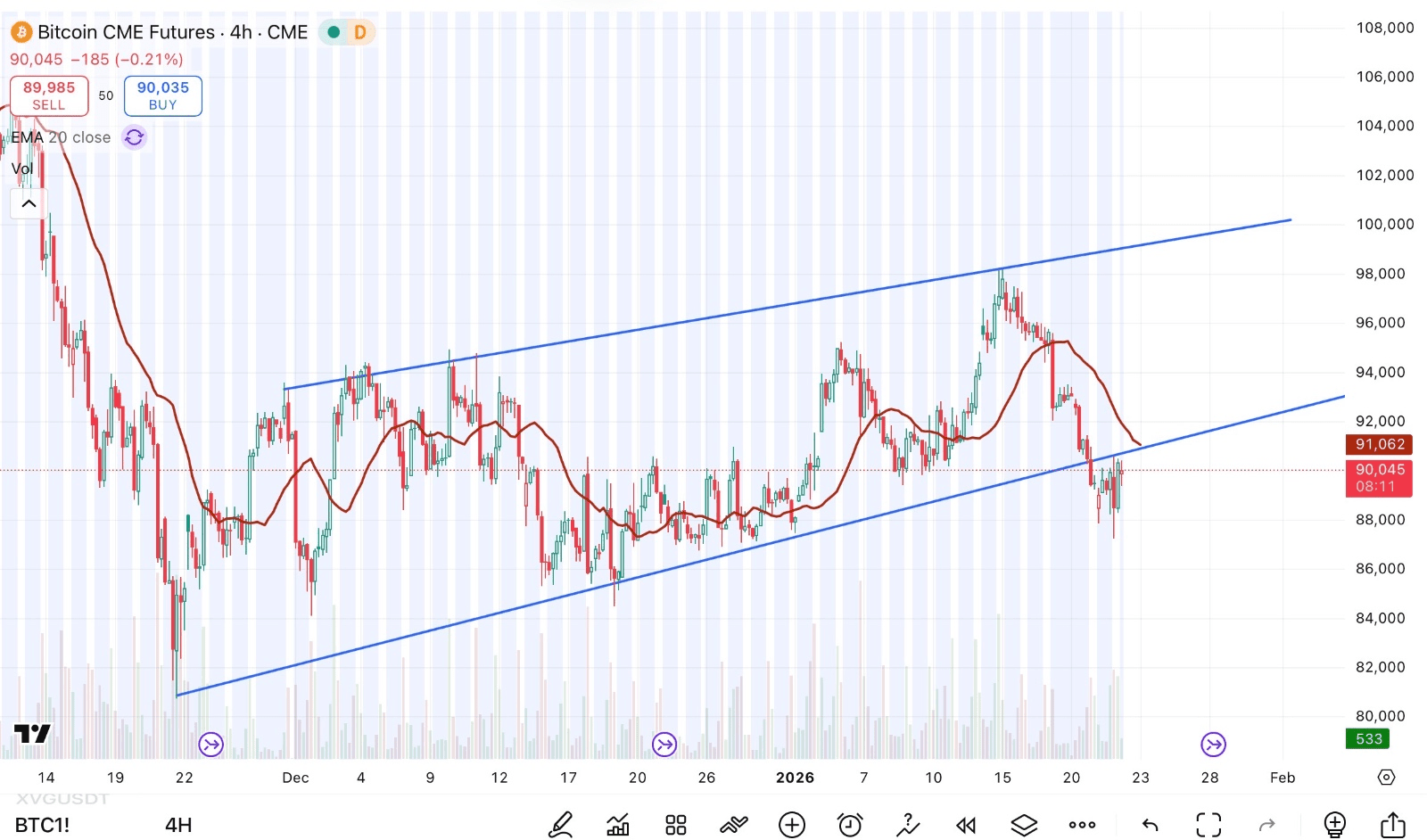Tap the orange D delayed-data badge

tap(359, 32)
